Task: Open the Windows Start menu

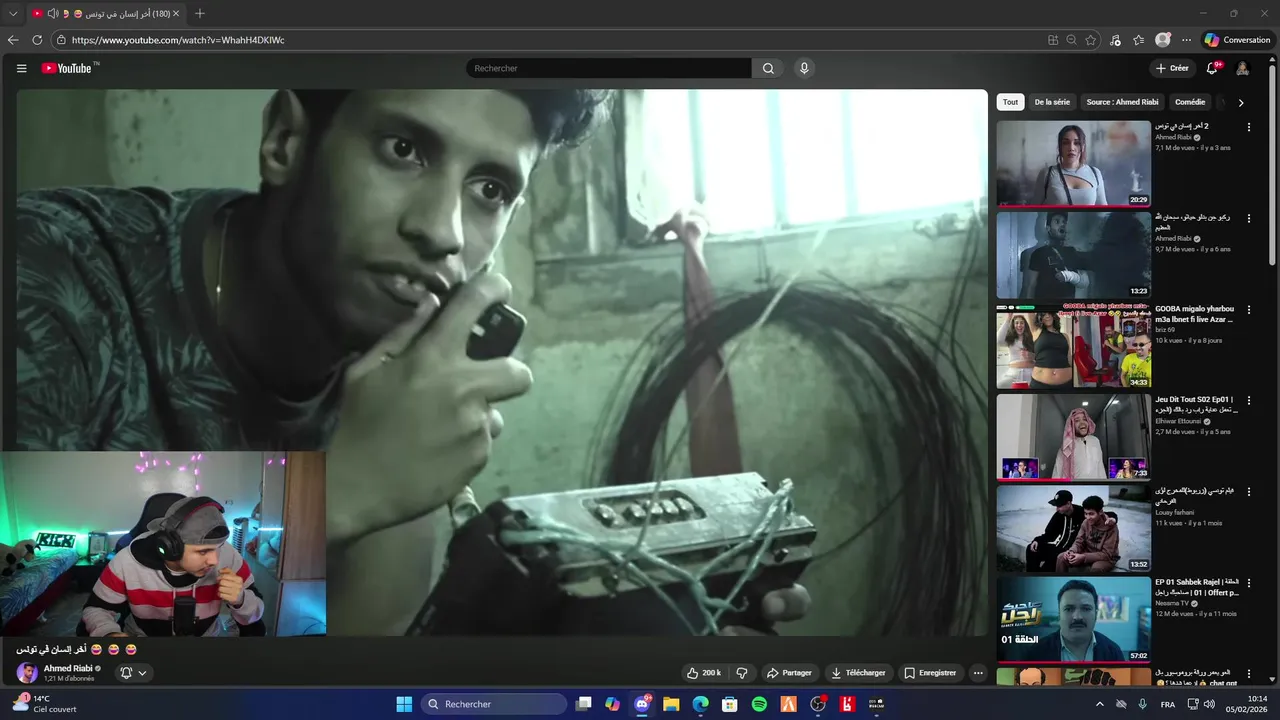Action: [x=404, y=704]
